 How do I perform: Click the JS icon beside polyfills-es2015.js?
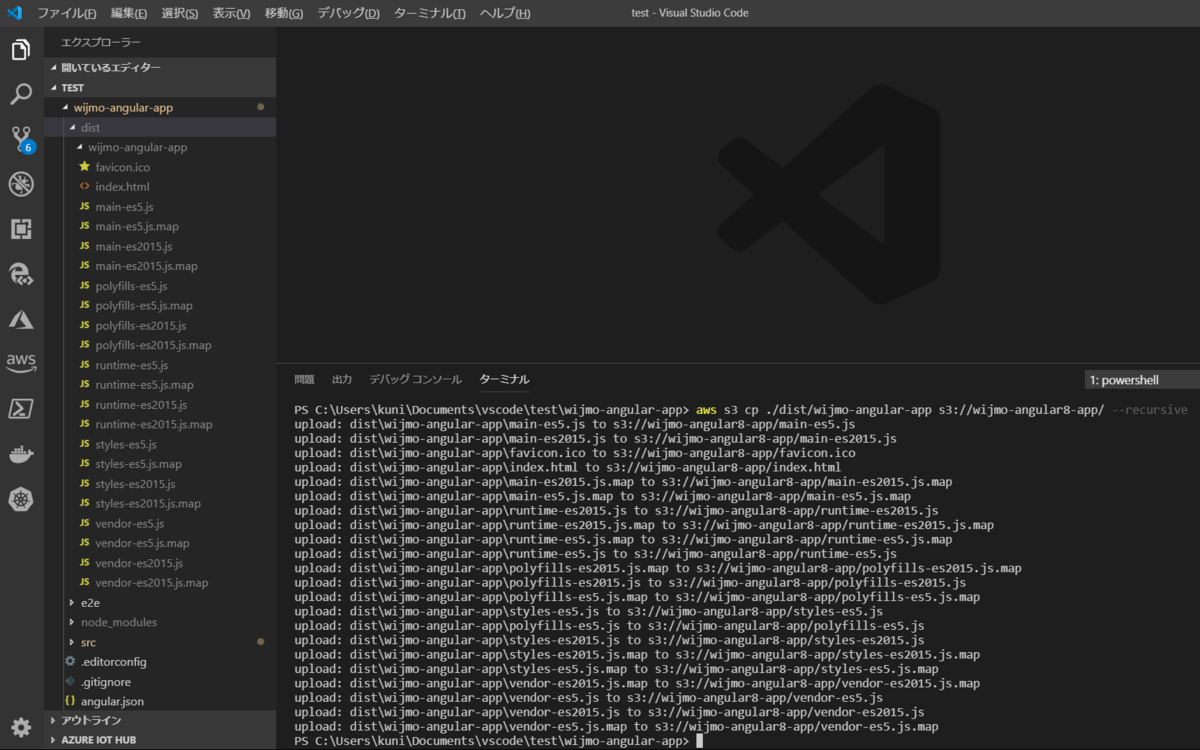pos(85,326)
